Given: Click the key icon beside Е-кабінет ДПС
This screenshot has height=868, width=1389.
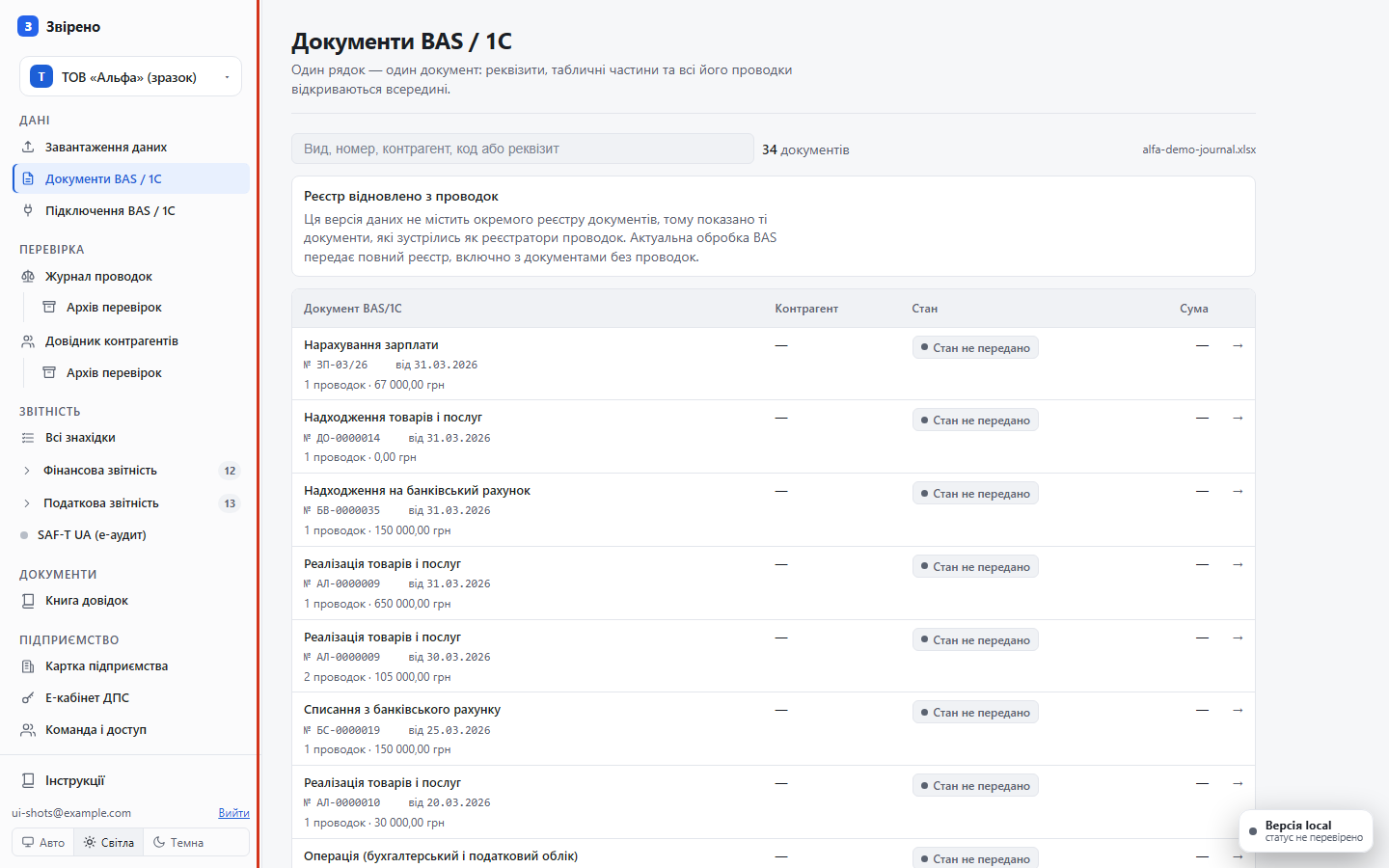Looking at the screenshot, I should tap(28, 698).
